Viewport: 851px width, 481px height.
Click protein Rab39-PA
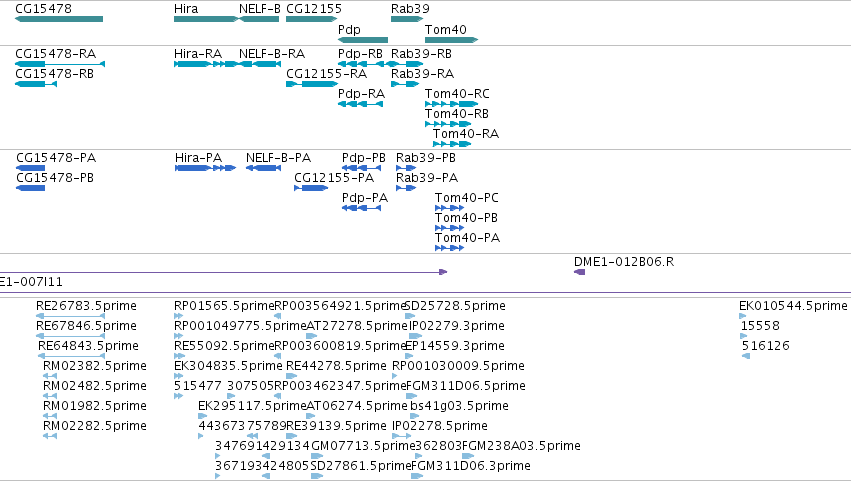(427, 178)
